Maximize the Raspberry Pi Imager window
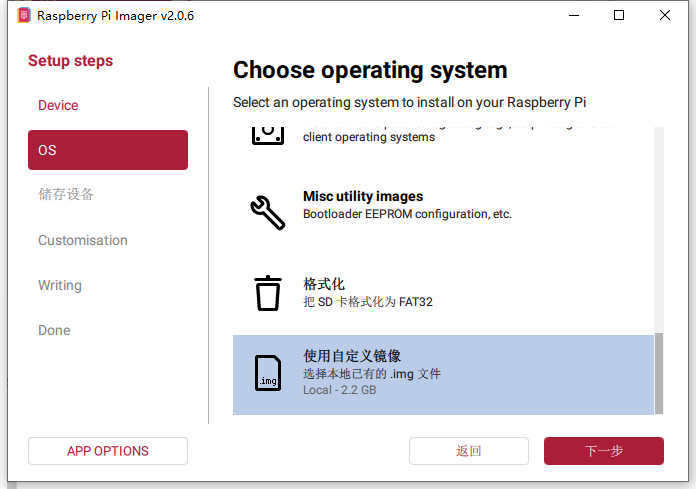The image size is (696, 489). [619, 15]
